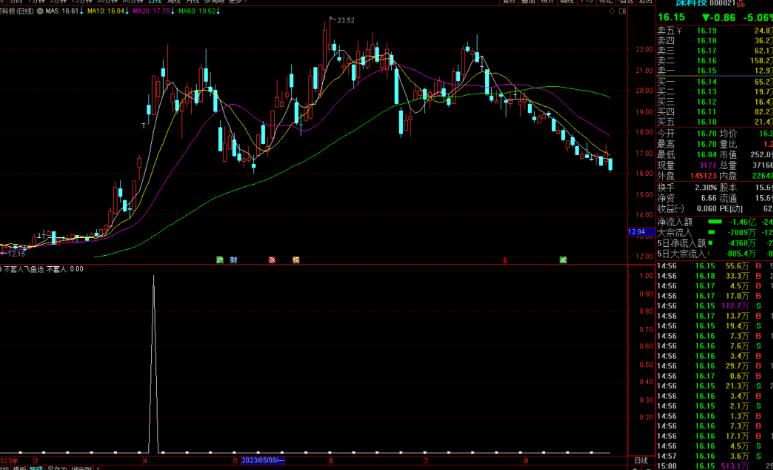Click the 不套人飞鱼选 indicator title

point(24,269)
